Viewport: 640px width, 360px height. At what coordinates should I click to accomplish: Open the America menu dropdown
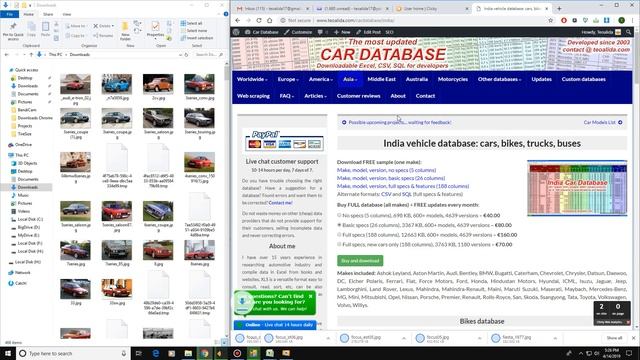coord(321,79)
